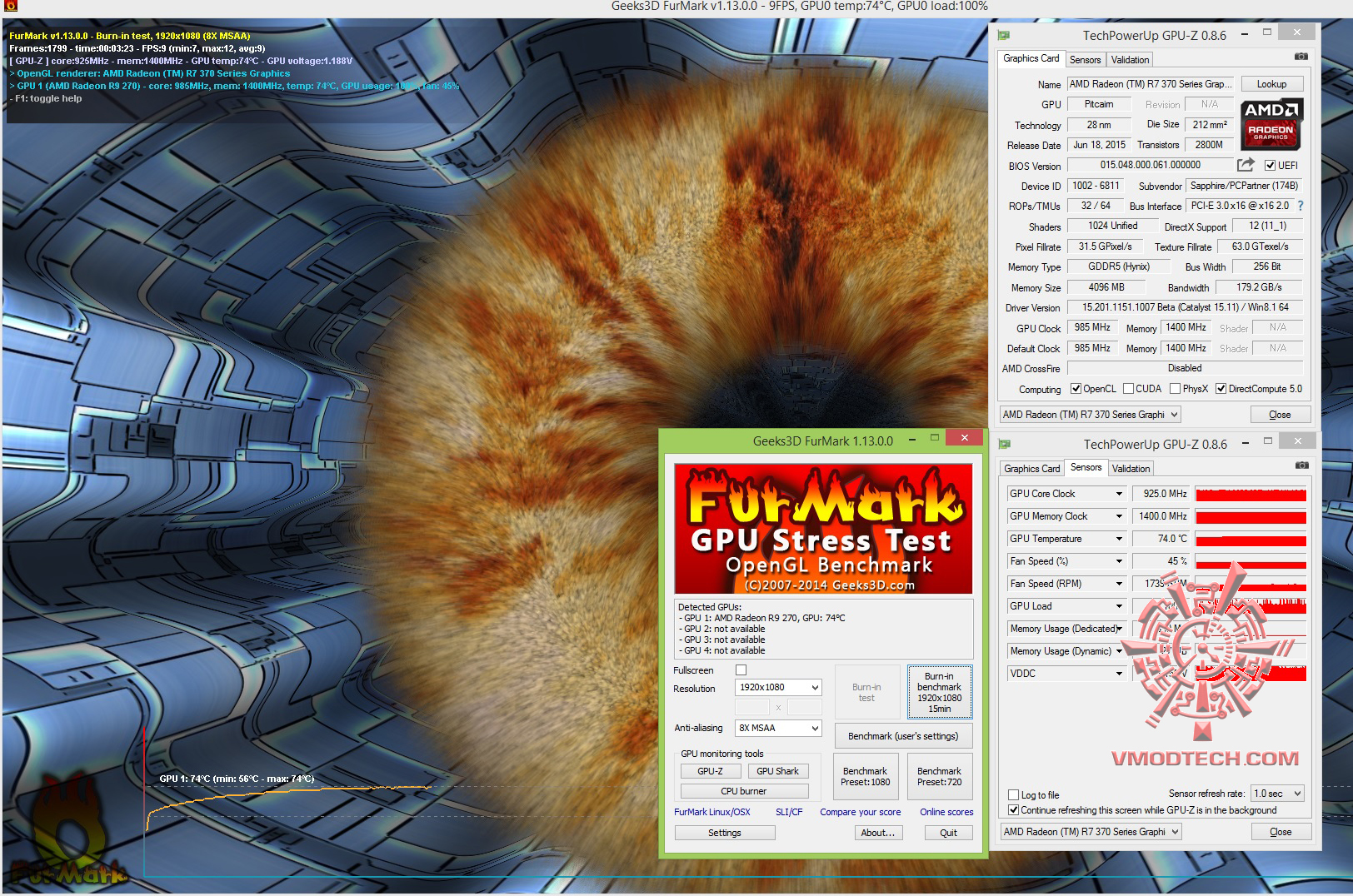
Task: Select Sensors tab in lower GPU-Z window
Action: point(1086,467)
